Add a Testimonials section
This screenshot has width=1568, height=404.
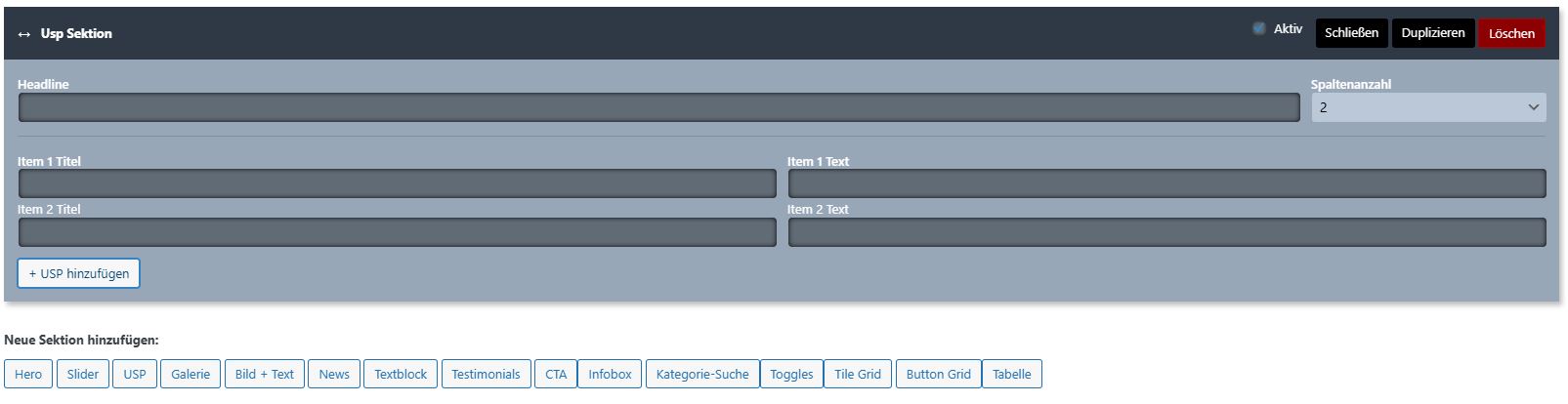[486, 374]
